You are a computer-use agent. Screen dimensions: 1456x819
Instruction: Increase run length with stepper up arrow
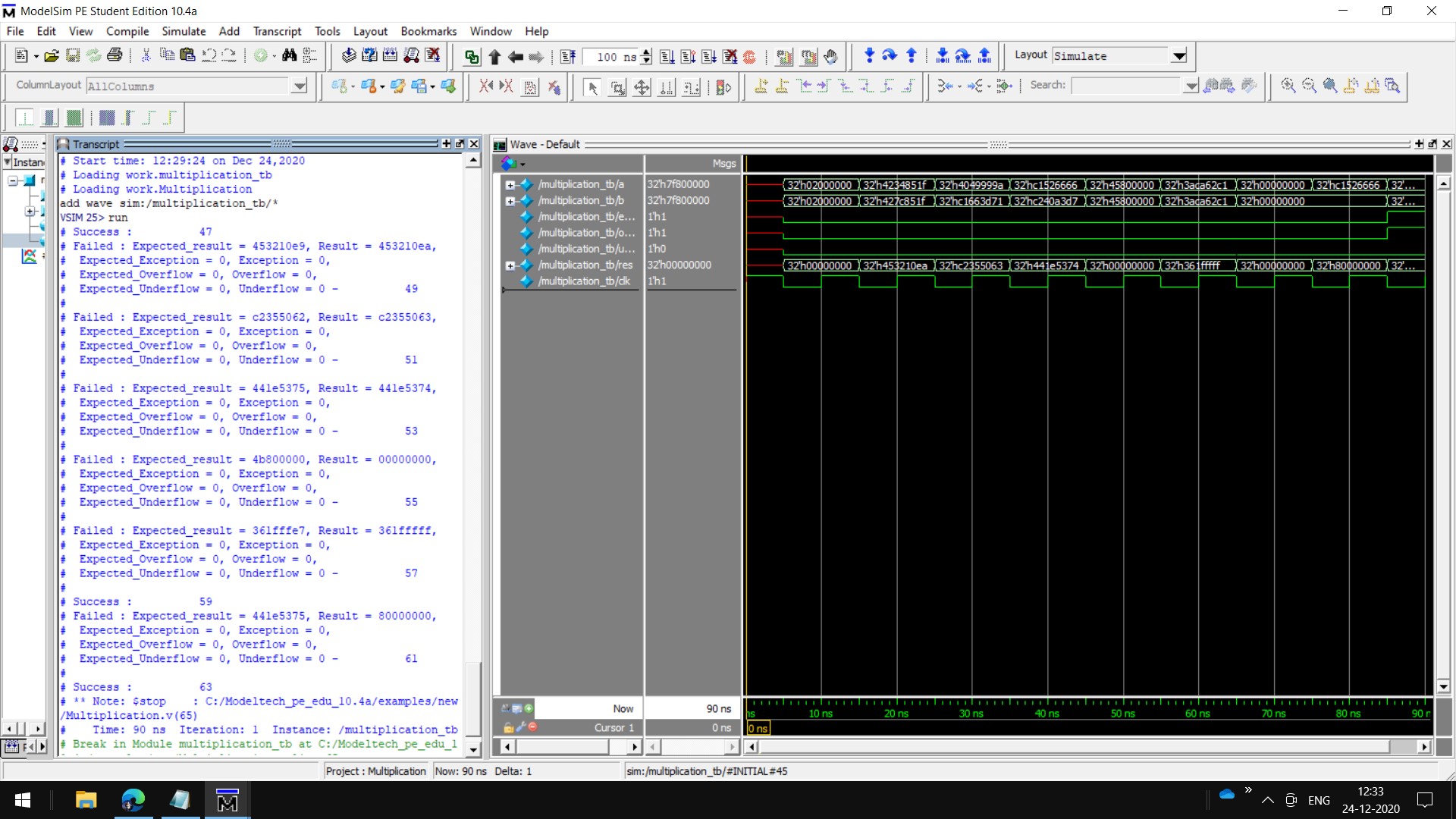click(646, 52)
